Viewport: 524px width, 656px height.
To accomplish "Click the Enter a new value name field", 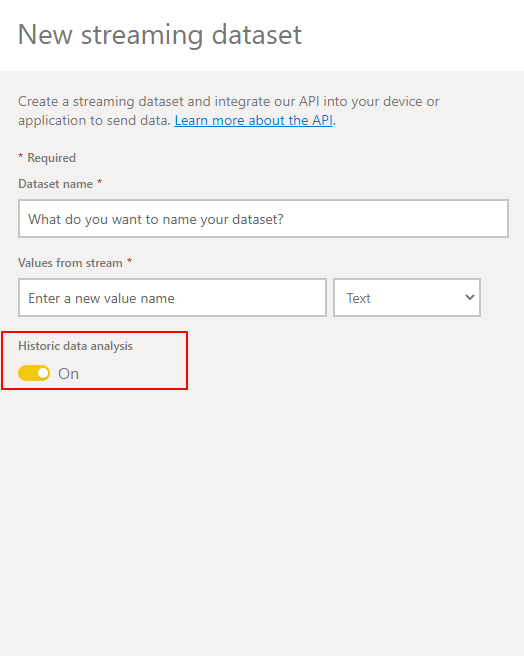I will click(x=172, y=297).
